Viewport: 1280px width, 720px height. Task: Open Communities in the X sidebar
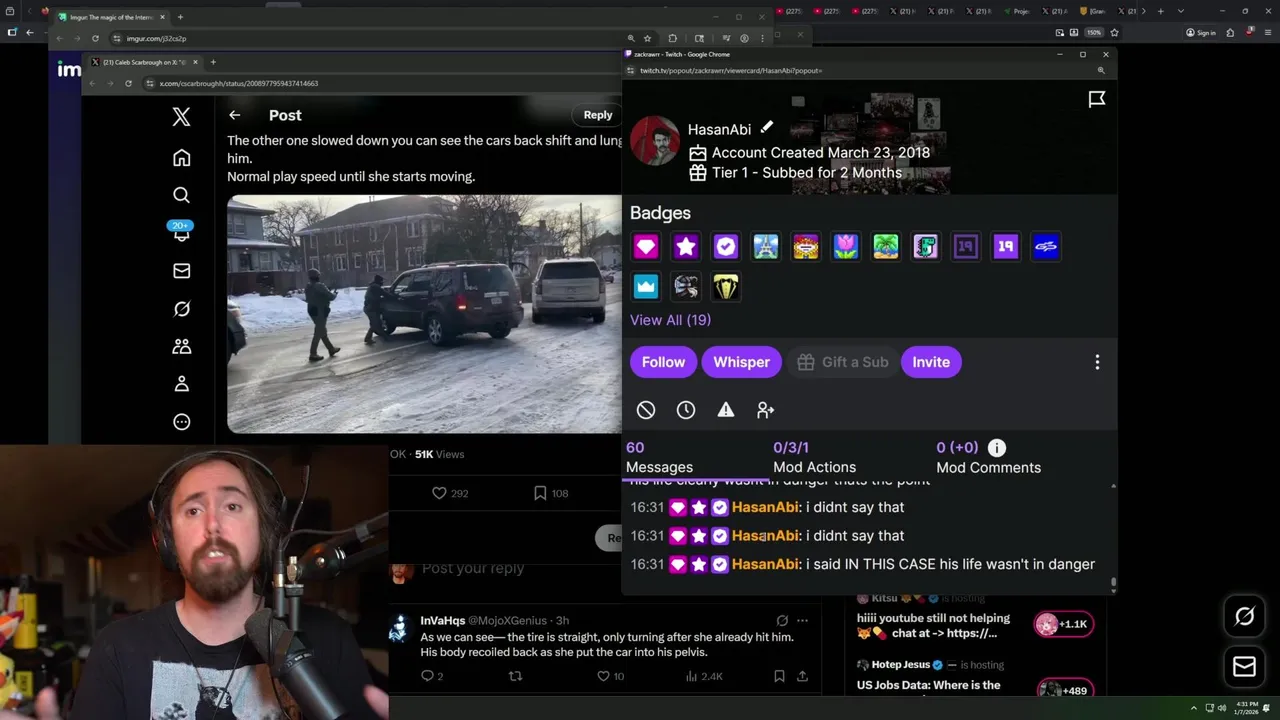click(181, 346)
